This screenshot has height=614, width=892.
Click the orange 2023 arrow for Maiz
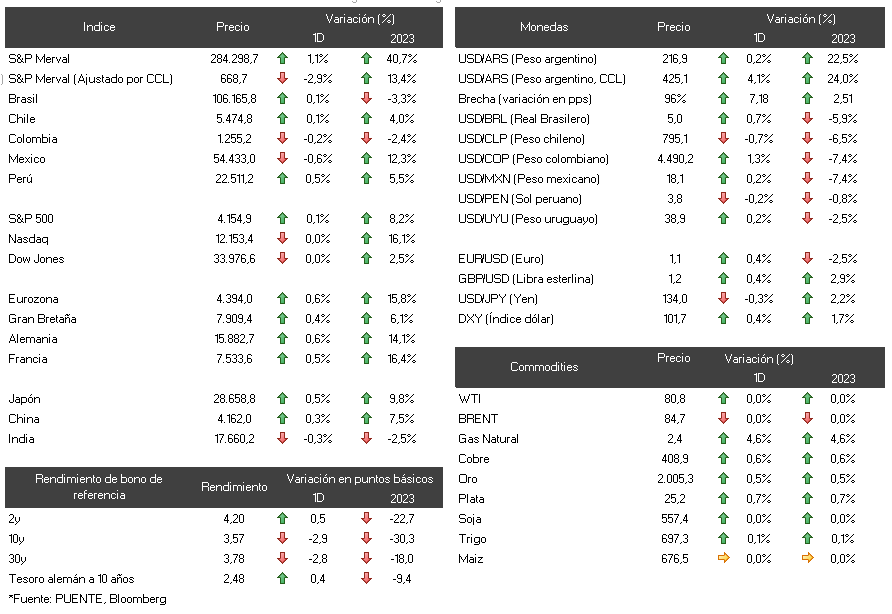point(807,558)
